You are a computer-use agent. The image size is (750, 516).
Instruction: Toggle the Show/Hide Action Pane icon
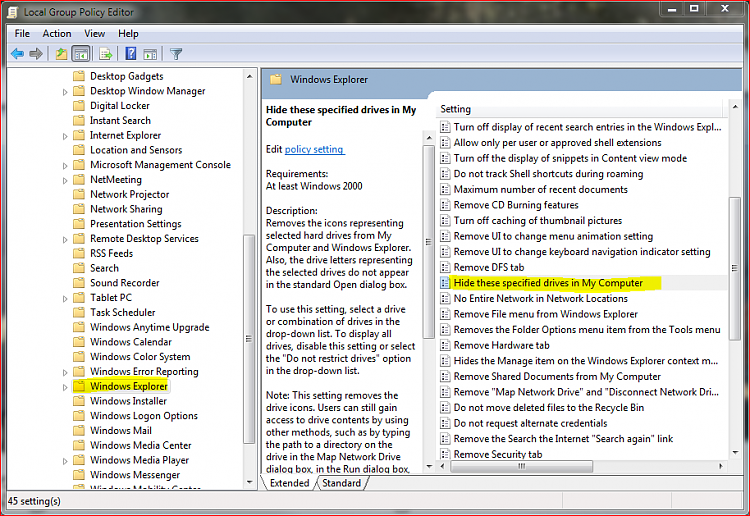click(x=150, y=54)
